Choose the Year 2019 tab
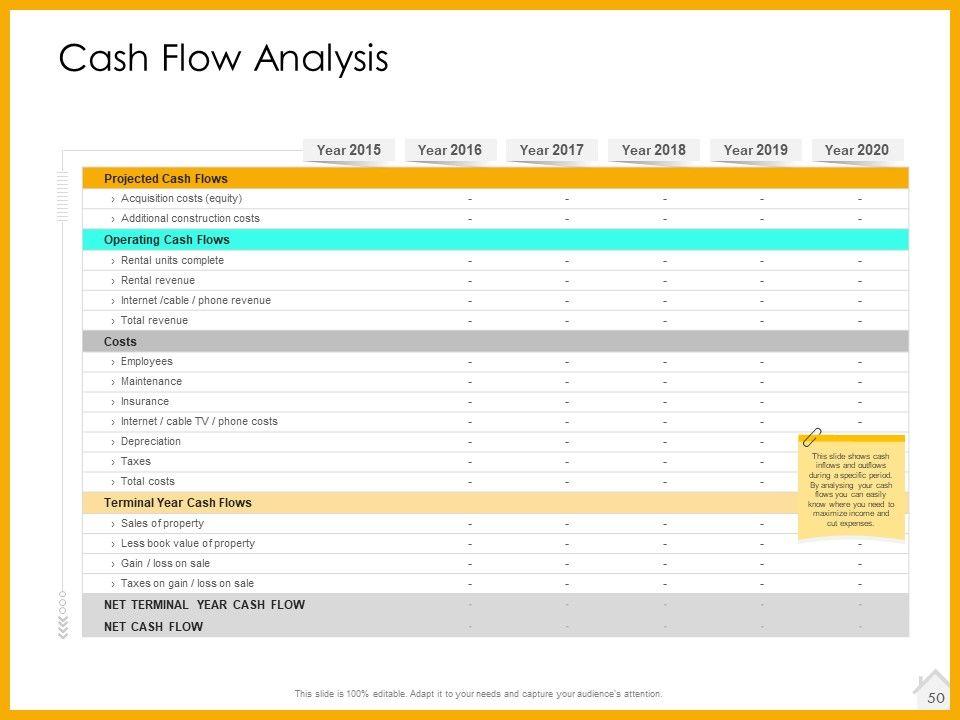 [x=756, y=150]
